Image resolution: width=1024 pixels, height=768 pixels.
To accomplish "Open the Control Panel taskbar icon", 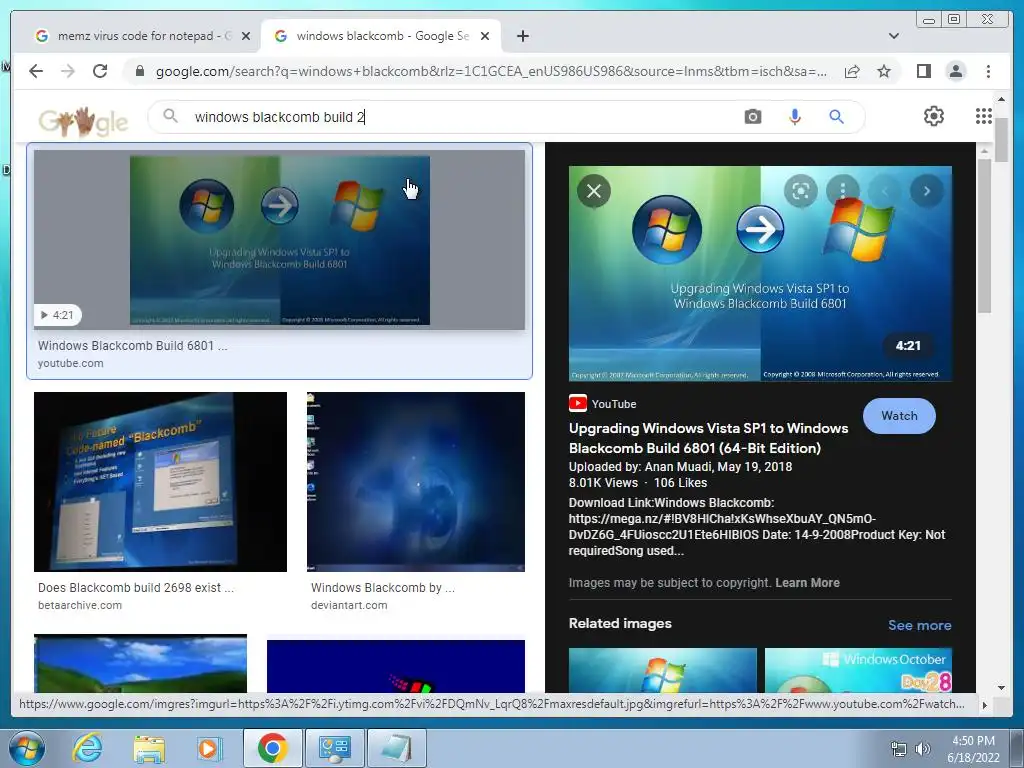I will 334,748.
